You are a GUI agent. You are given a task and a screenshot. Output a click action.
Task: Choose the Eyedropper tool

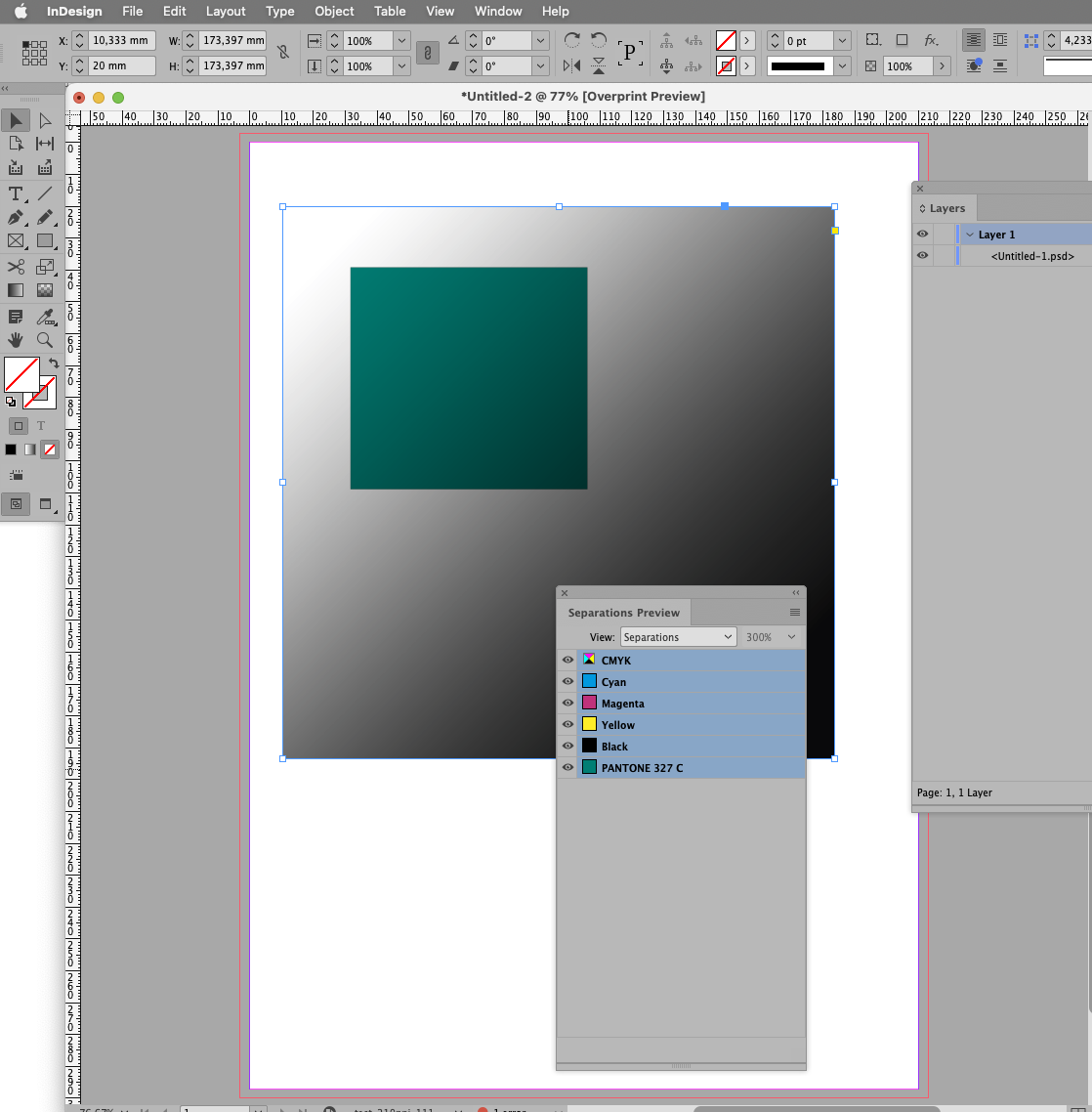coord(45,316)
